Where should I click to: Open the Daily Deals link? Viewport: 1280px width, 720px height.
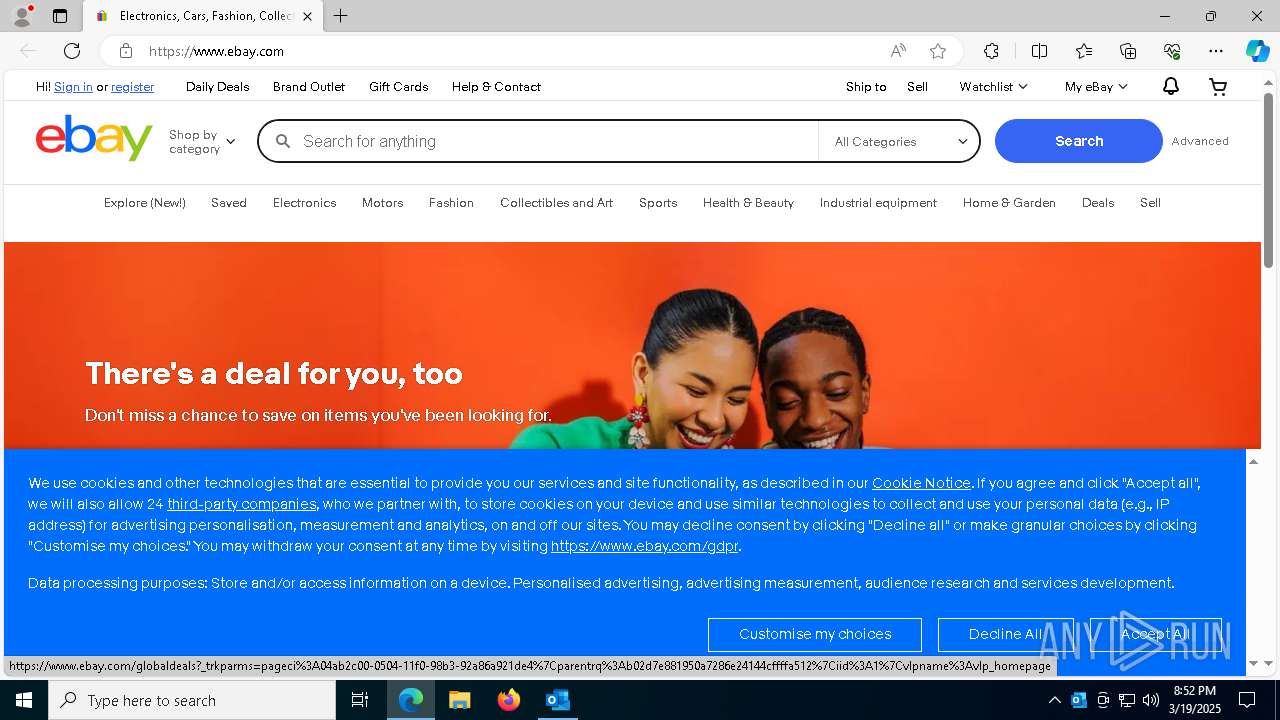[x=217, y=87]
